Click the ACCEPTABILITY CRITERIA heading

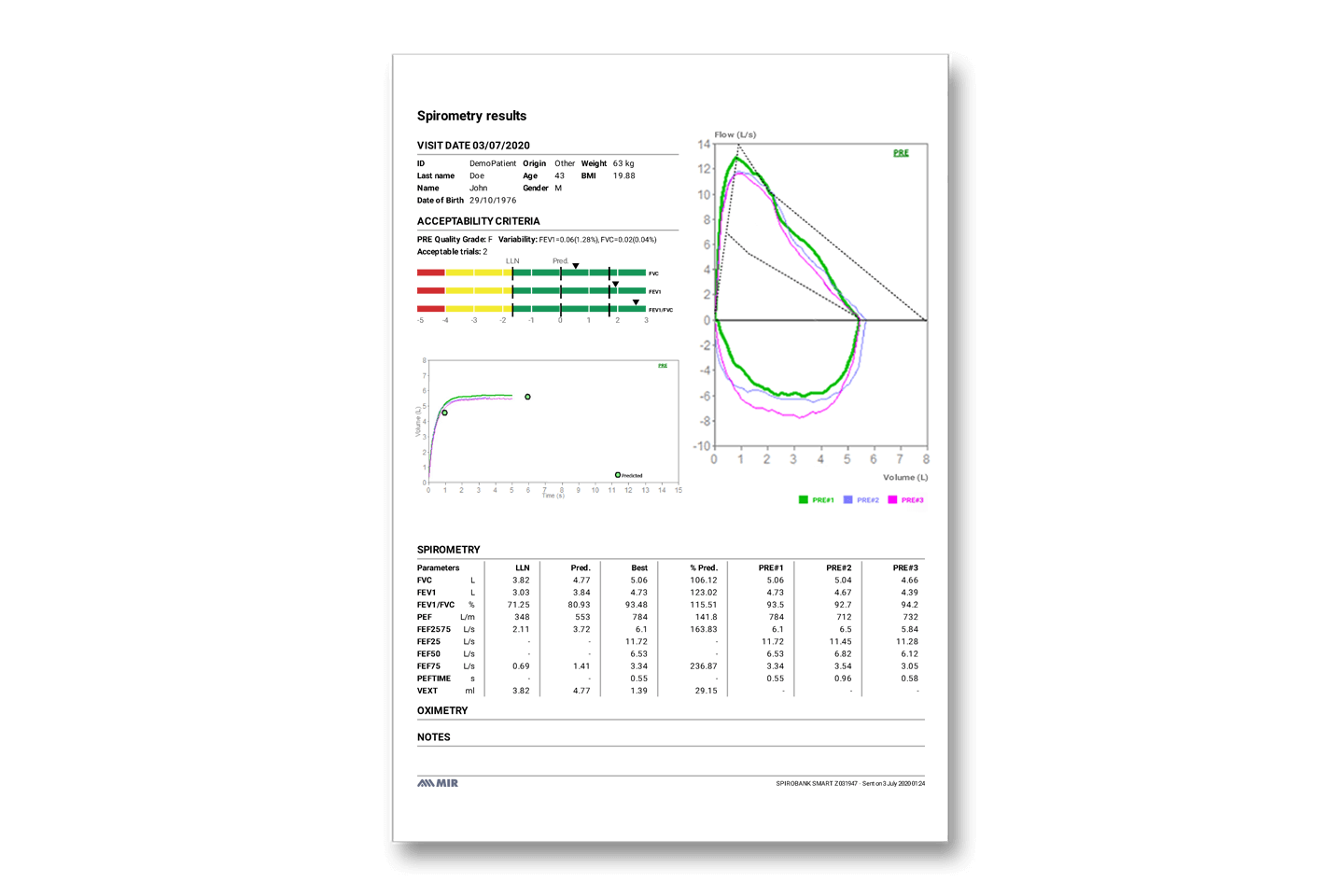478,221
